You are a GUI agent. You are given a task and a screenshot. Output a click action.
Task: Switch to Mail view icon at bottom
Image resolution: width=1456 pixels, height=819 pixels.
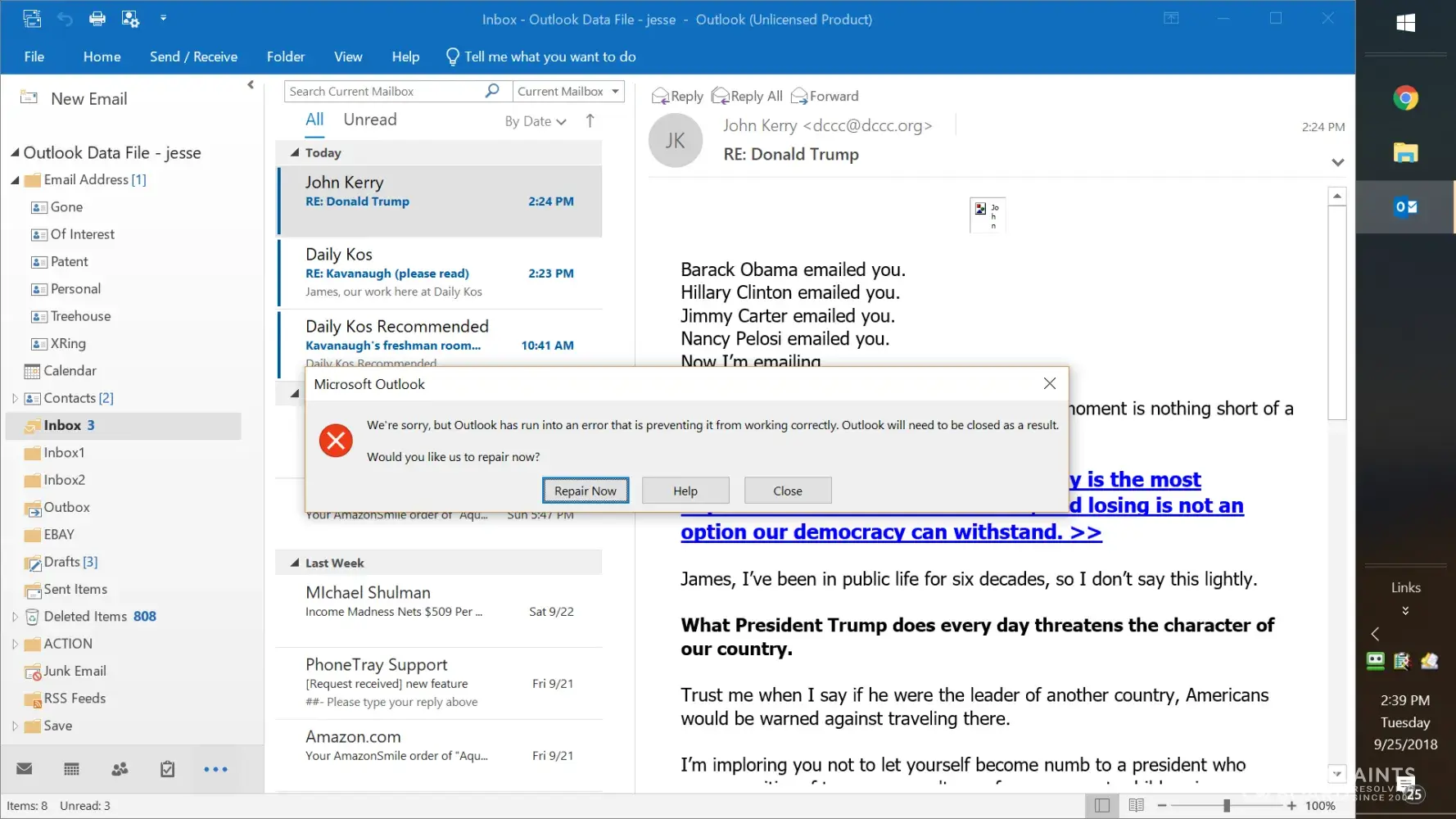pos(25,769)
